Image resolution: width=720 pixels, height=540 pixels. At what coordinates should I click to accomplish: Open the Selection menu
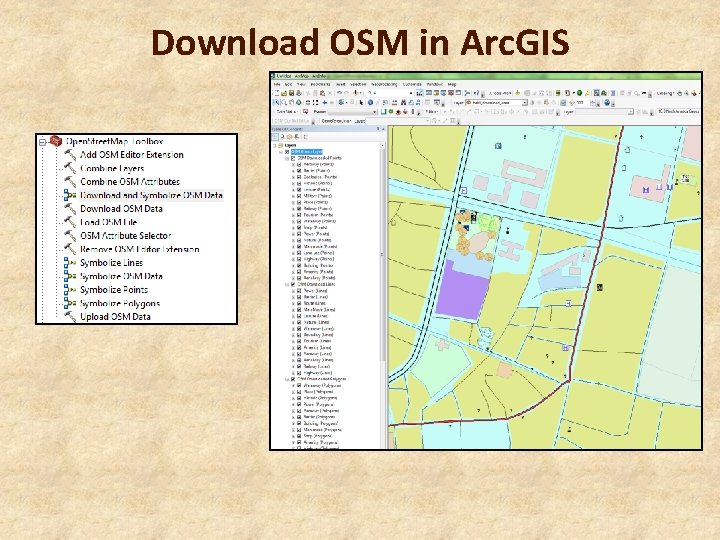tap(358, 84)
